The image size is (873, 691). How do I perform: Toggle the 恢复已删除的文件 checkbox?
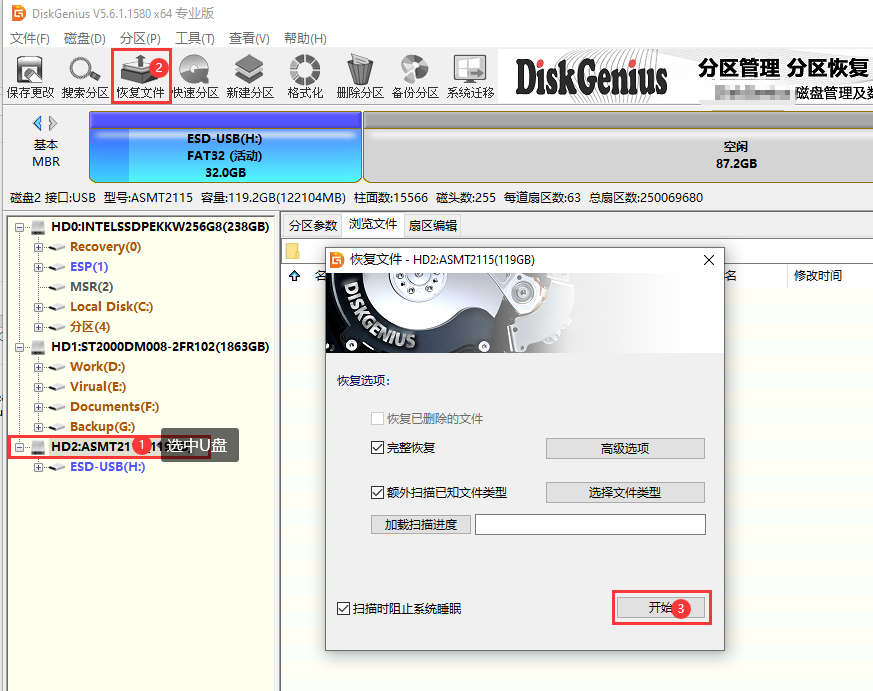pyautogui.click(x=377, y=419)
